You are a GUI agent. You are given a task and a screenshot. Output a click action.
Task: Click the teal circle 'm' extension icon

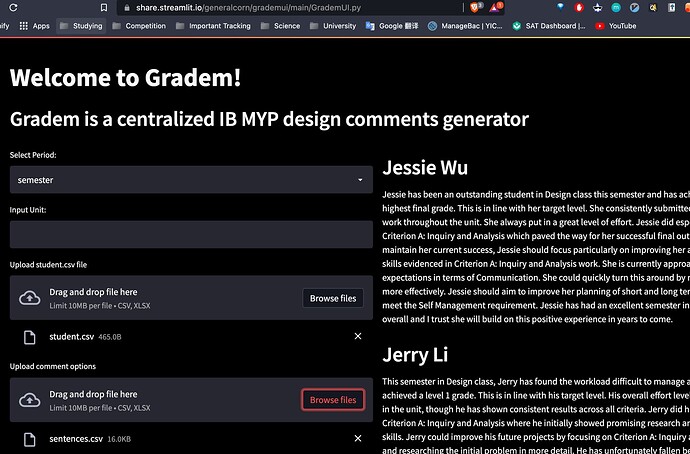click(x=616, y=7)
